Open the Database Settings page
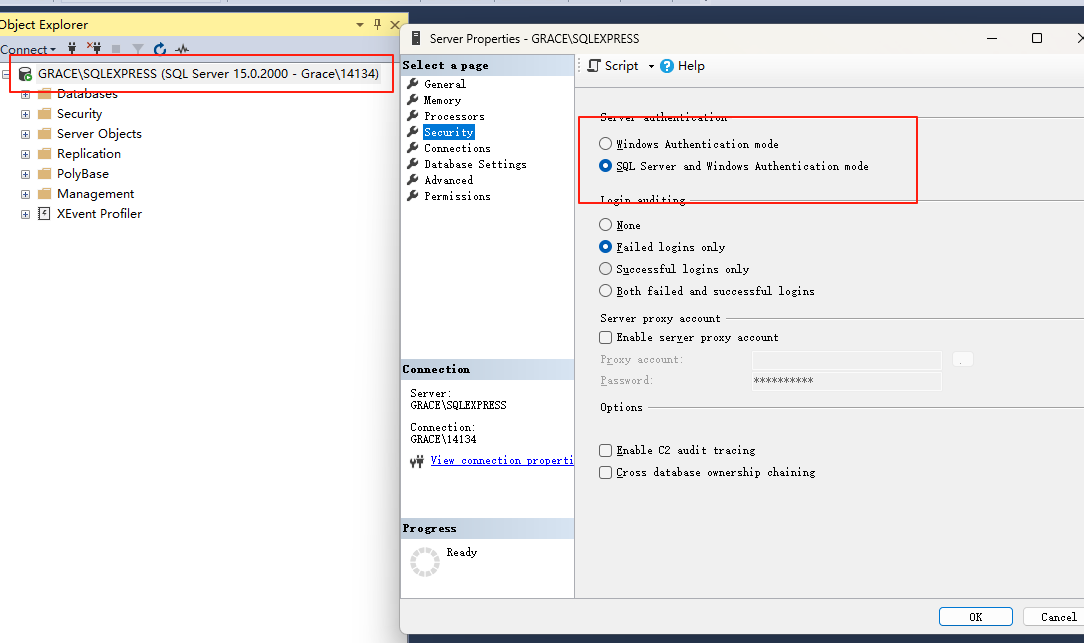1084x643 pixels. (x=475, y=164)
